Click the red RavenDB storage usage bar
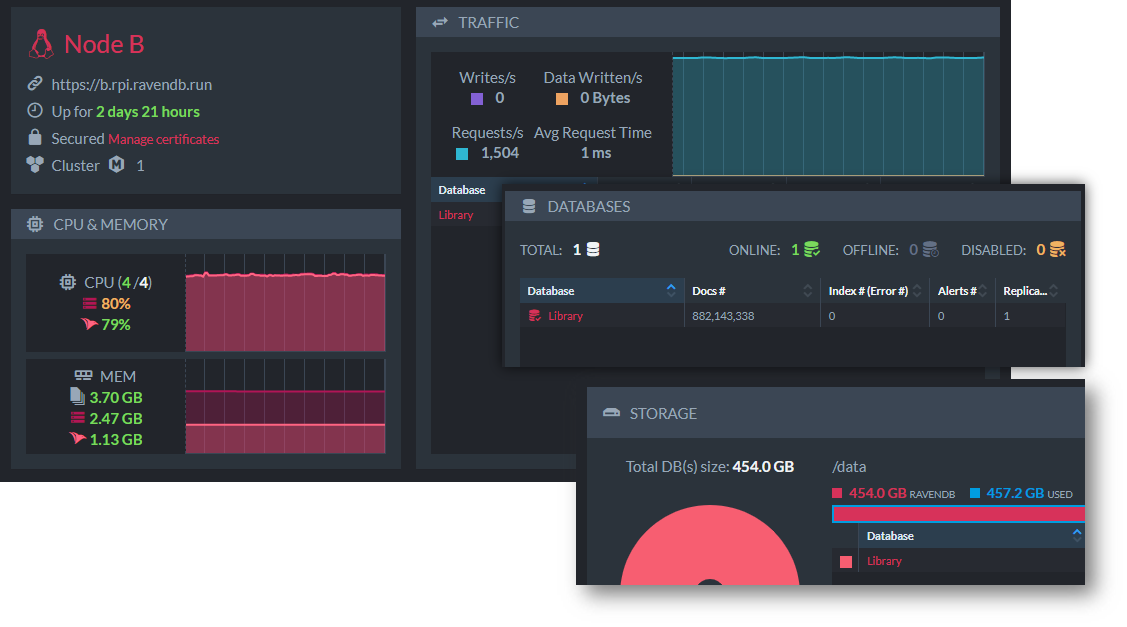Viewport: 1127px width, 627px height. tap(958, 513)
